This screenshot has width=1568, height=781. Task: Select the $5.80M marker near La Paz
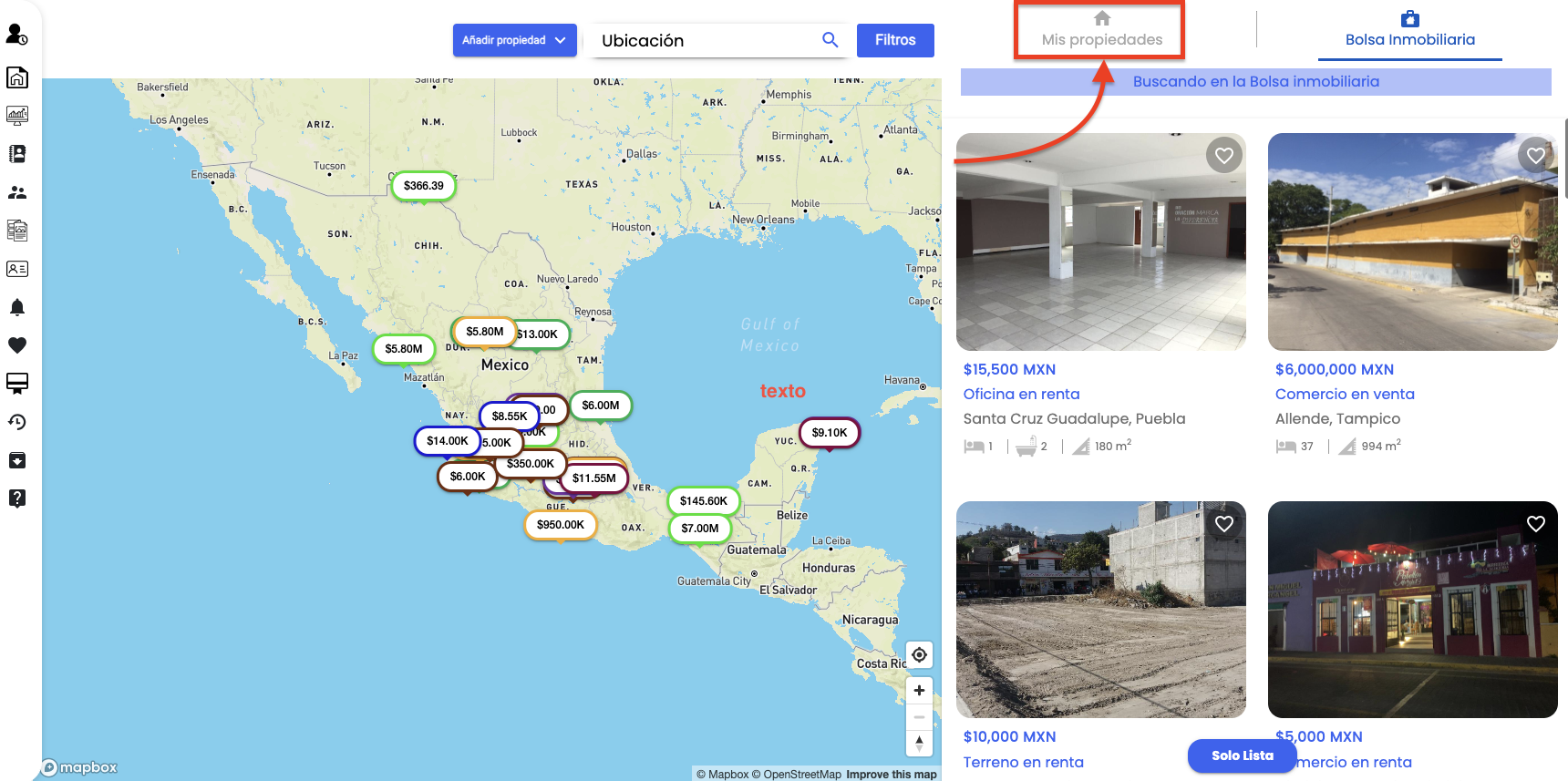pyautogui.click(x=404, y=349)
